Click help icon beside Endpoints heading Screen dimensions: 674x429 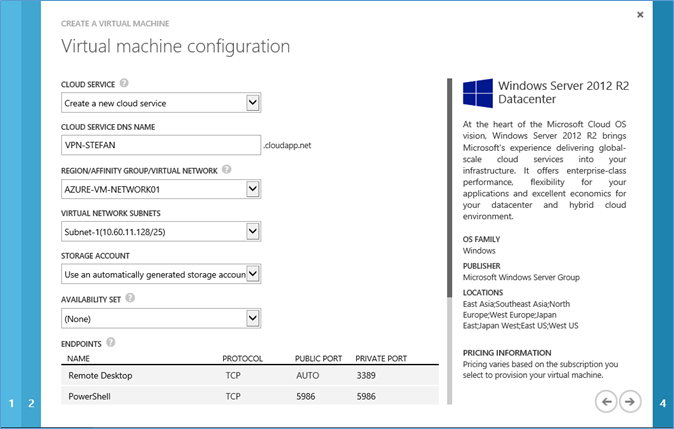tap(110, 342)
